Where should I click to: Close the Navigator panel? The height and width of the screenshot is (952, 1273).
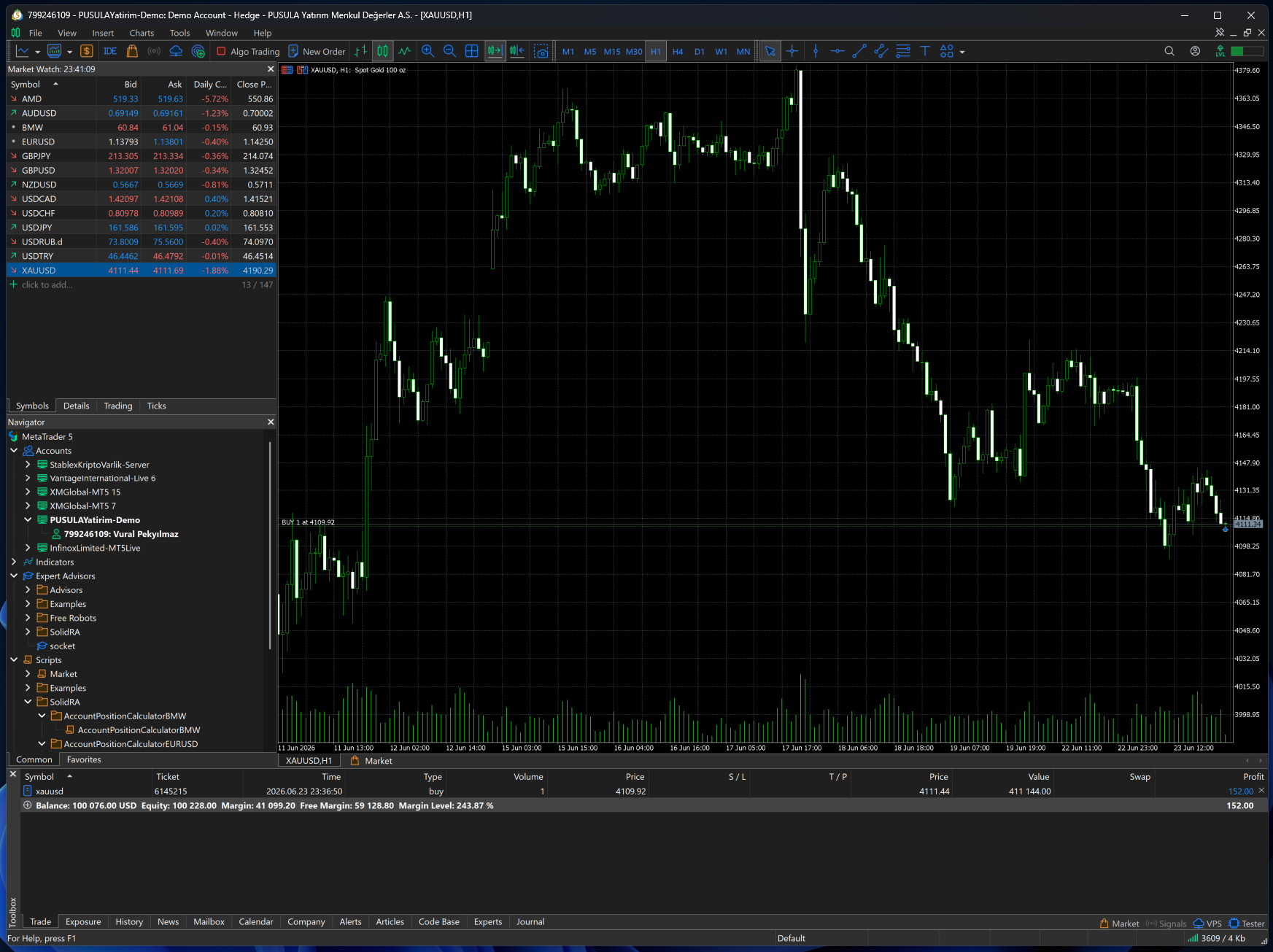(271, 422)
